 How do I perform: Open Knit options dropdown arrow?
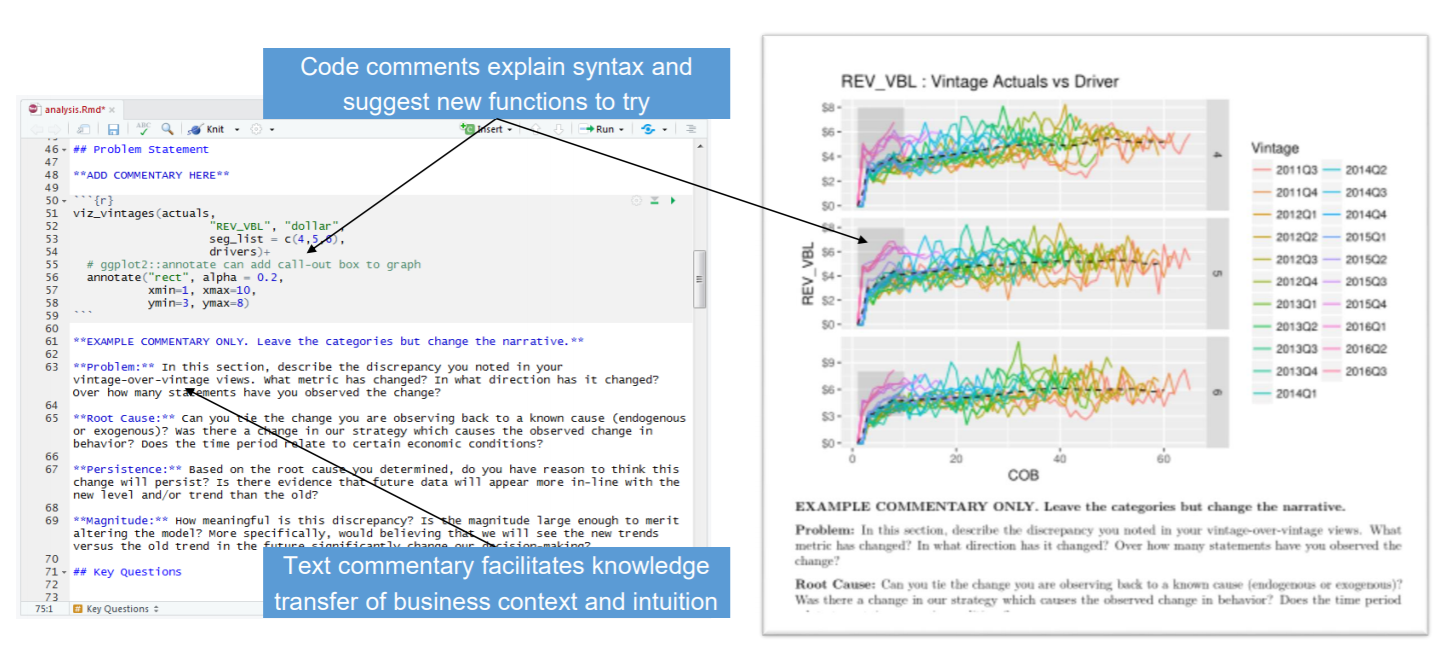(x=237, y=129)
